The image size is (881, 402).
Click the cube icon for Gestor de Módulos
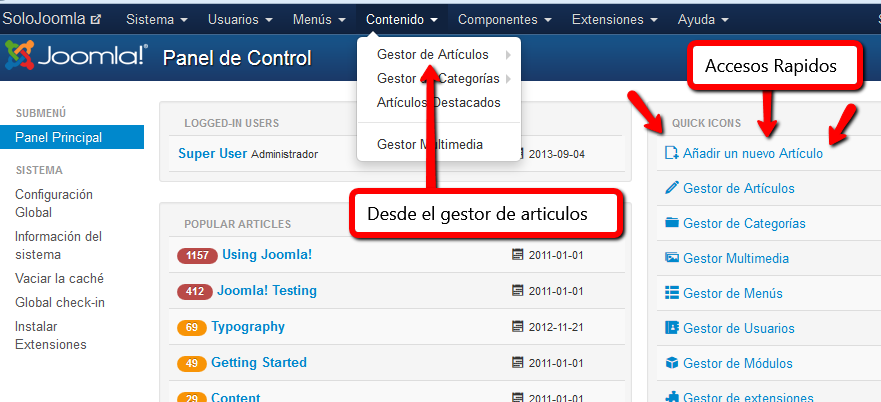click(x=672, y=363)
